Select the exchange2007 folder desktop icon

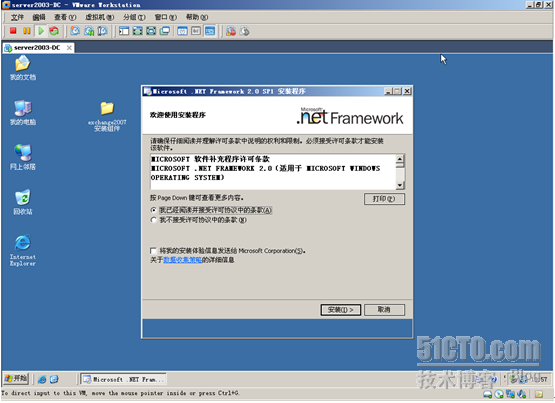coord(107,116)
